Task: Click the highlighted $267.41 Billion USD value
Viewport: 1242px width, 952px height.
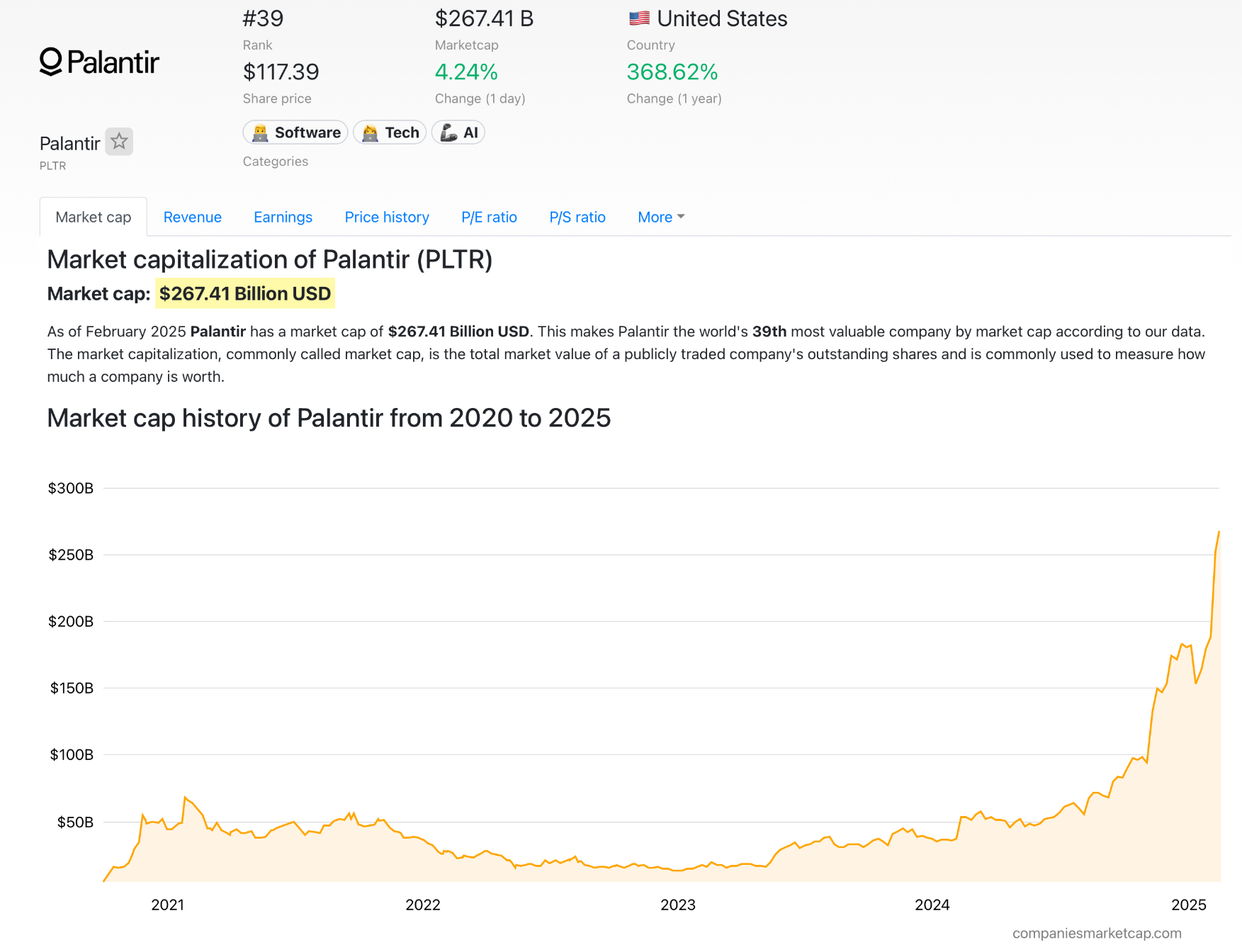Action: coord(245,293)
